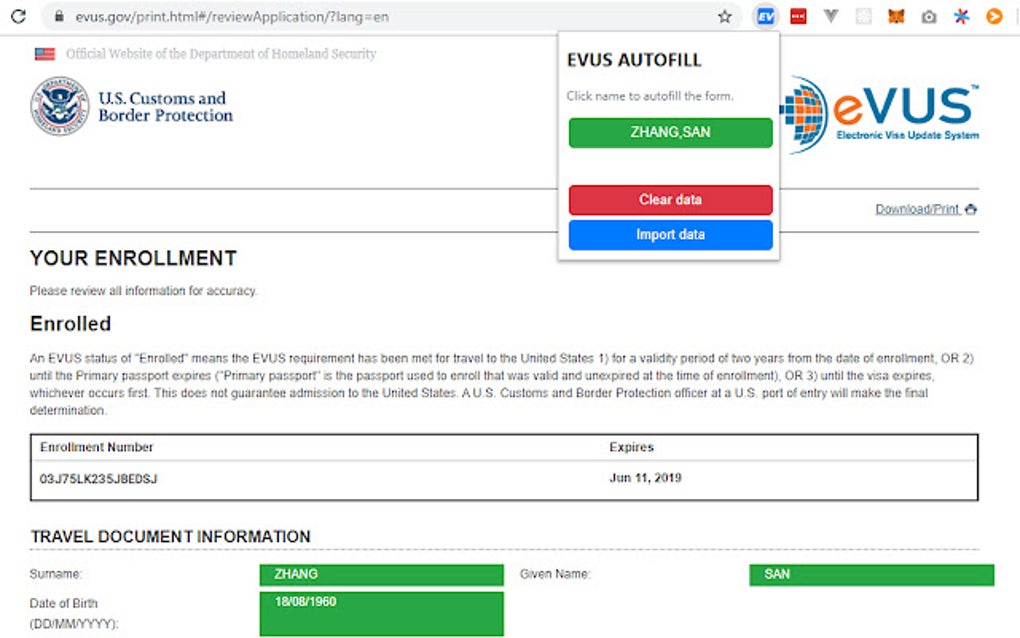Screen dimensions: 1020x638
Task: Open the MetaMask fox extension
Action: (x=895, y=16)
